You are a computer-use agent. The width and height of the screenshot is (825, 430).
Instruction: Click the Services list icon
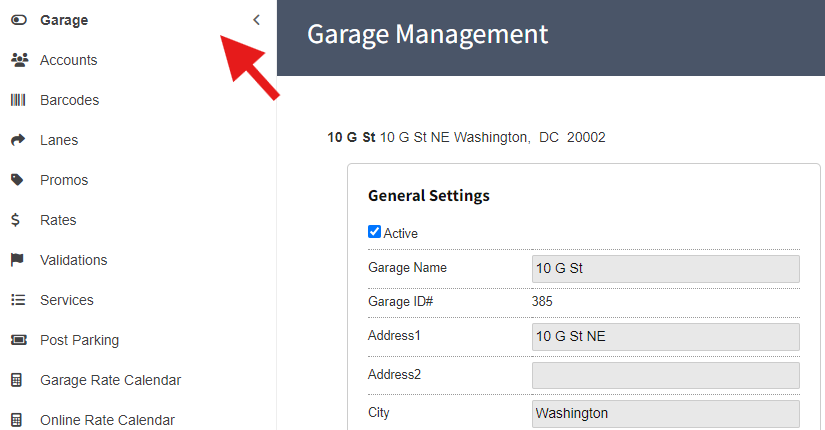(x=18, y=300)
